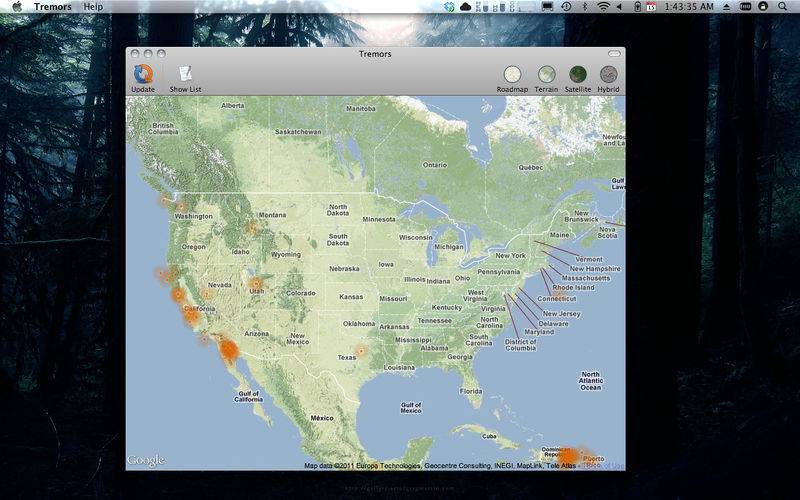Image resolution: width=800 pixels, height=500 pixels.
Task: Select the tremor marker in Nevada
Action: click(206, 294)
